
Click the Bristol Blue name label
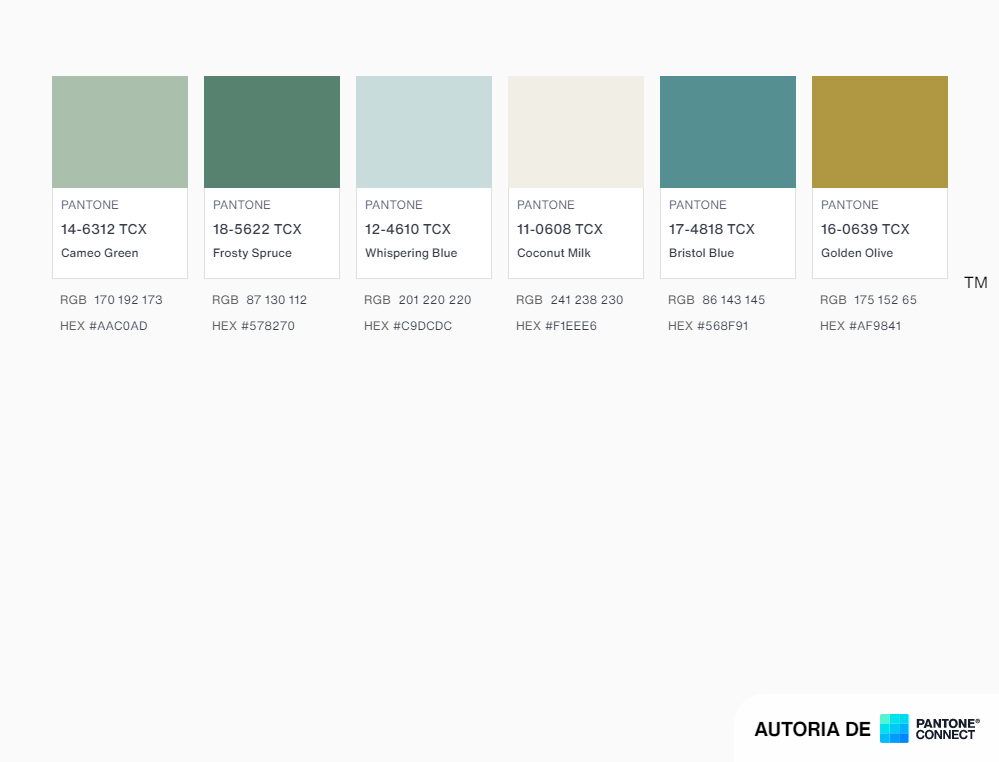(x=701, y=253)
